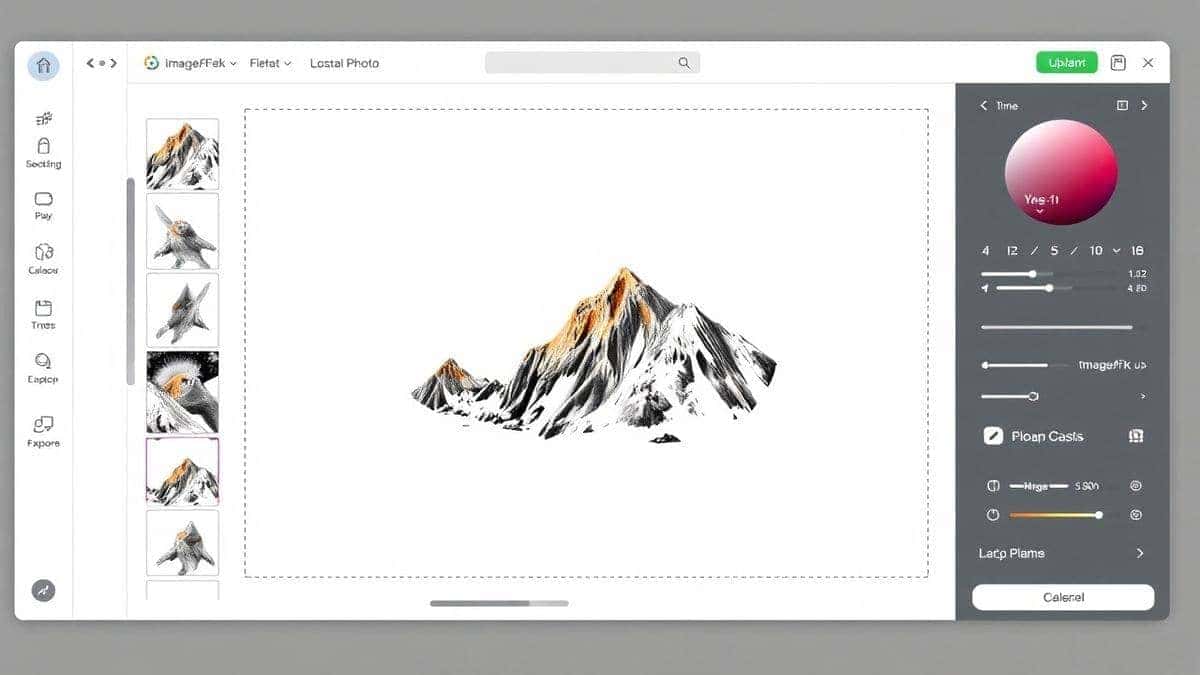Select the fourth dark-background thumbnail
The height and width of the screenshot is (675, 1200).
point(182,391)
